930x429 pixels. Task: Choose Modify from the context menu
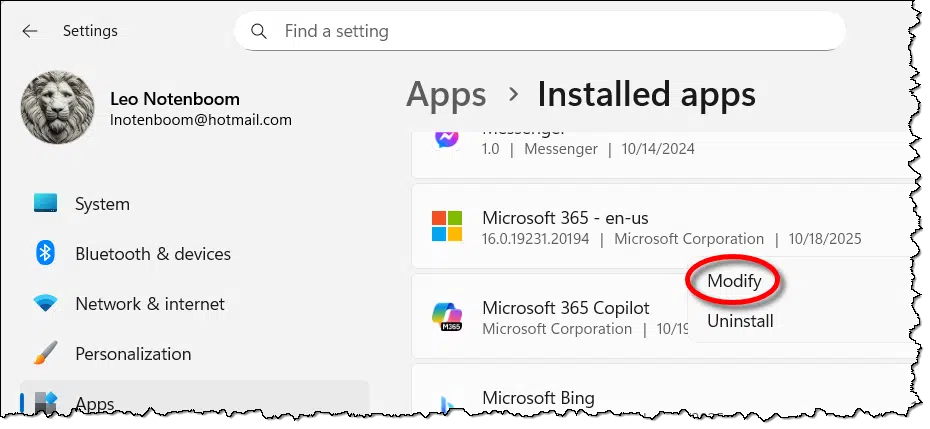734,282
